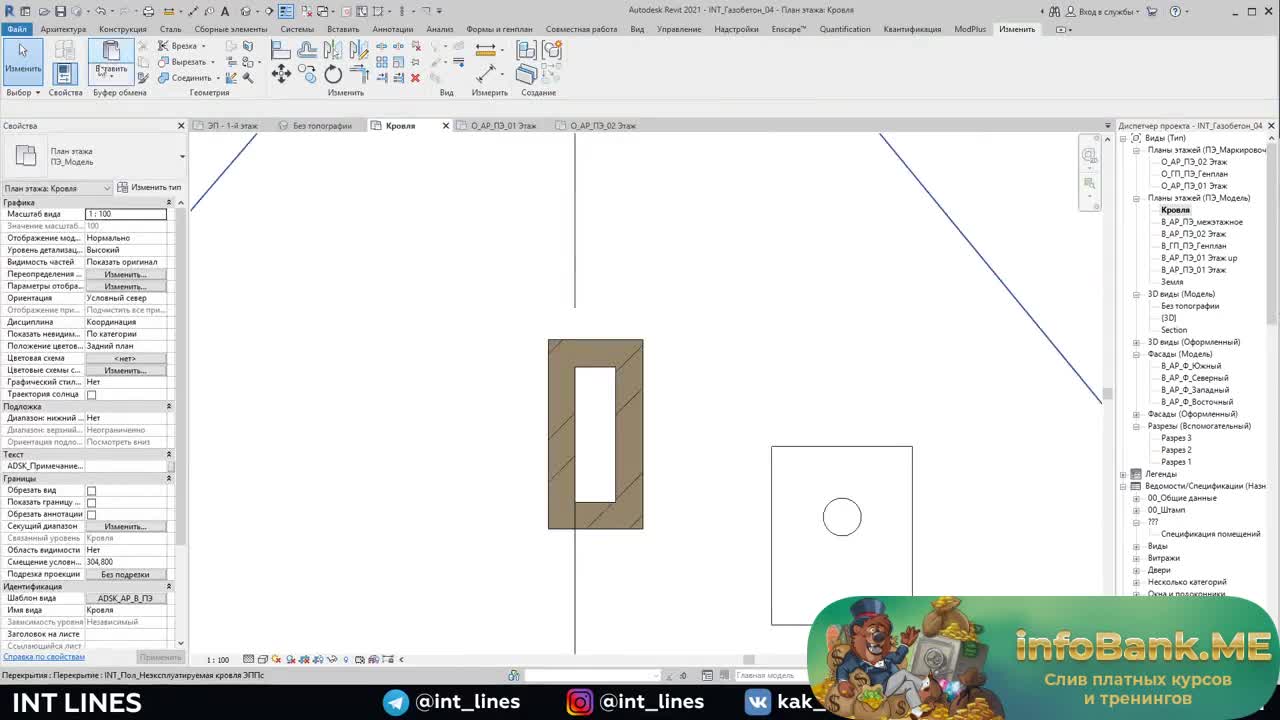Click the Rotate tool icon
Viewport: 1280px width, 720px height.
333,74
